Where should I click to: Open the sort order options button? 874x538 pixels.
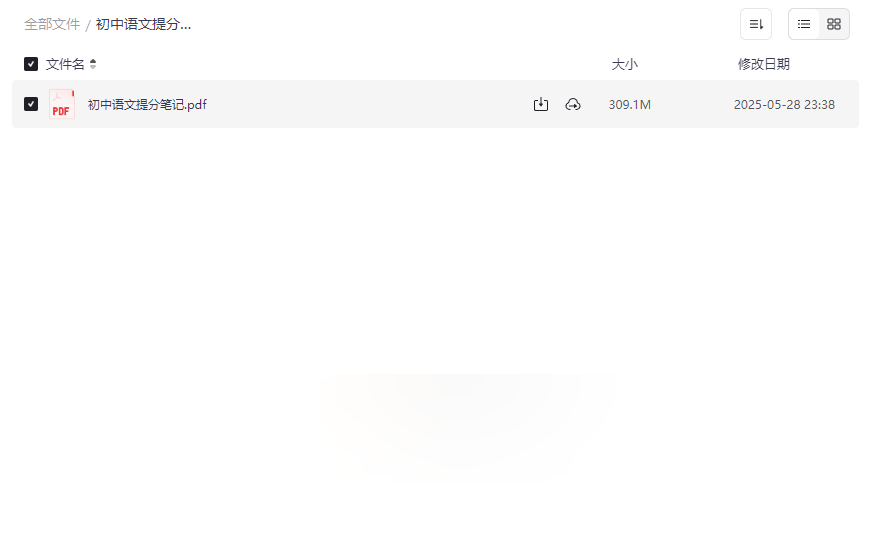coord(755,24)
